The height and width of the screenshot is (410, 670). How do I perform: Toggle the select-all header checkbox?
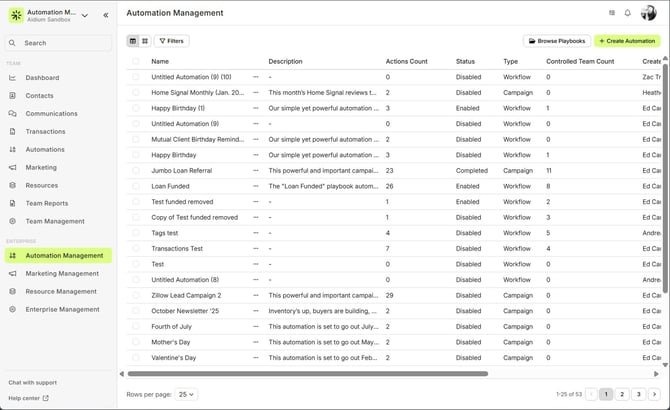tap(136, 61)
